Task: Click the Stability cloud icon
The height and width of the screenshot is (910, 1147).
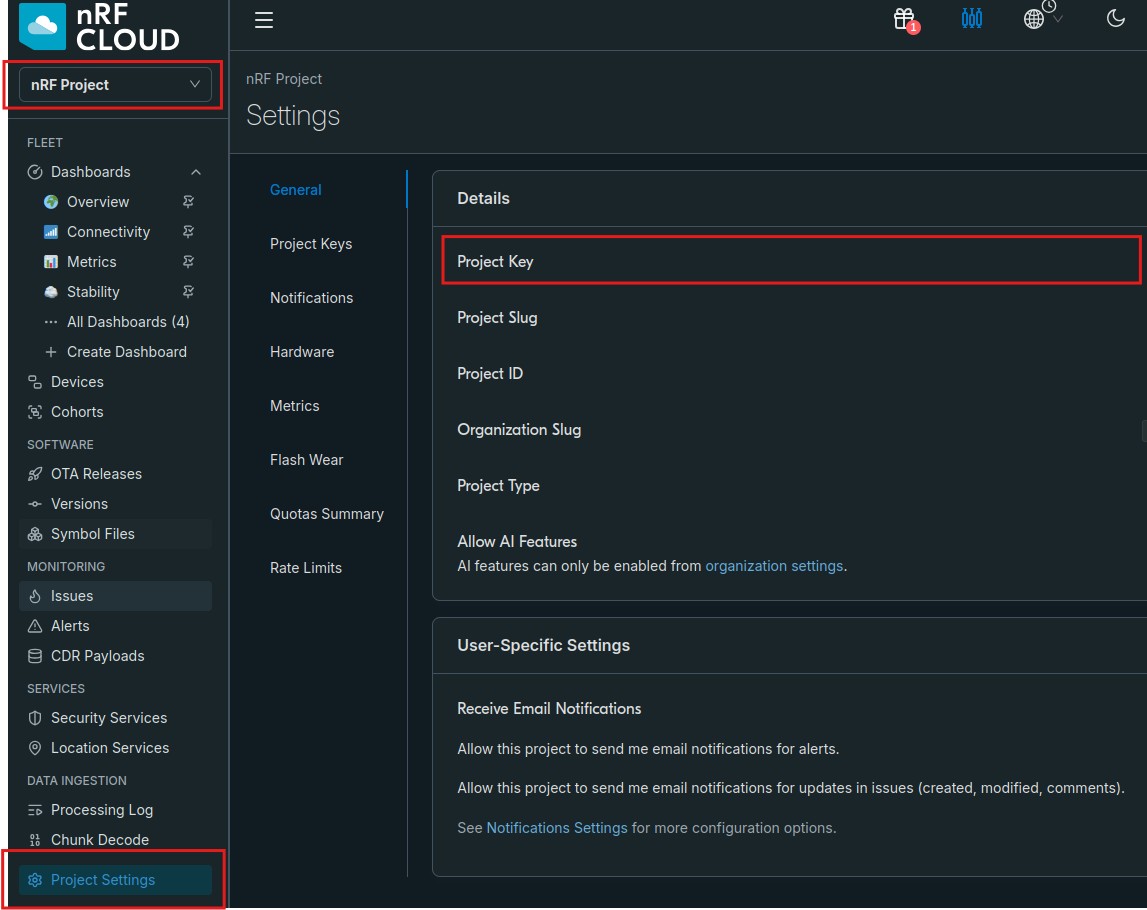Action: (x=50, y=292)
